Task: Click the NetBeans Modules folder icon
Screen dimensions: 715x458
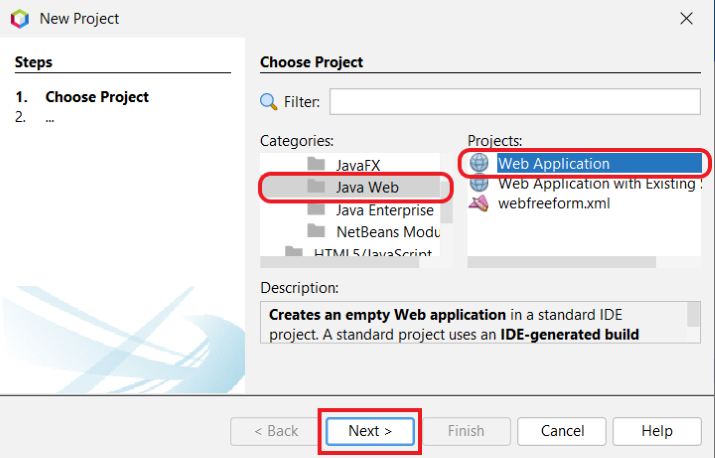Action: 317,231
